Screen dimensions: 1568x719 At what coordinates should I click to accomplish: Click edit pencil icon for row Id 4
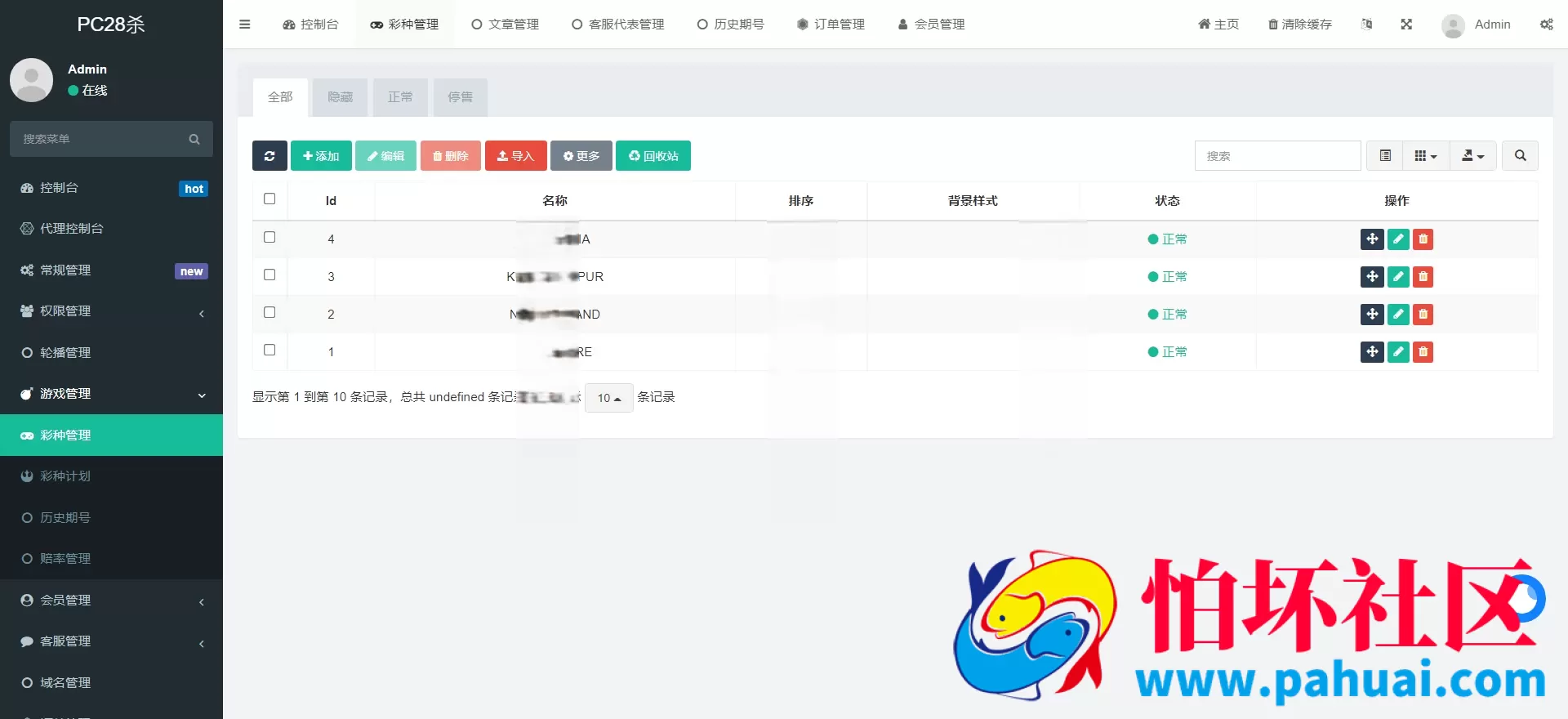1398,239
